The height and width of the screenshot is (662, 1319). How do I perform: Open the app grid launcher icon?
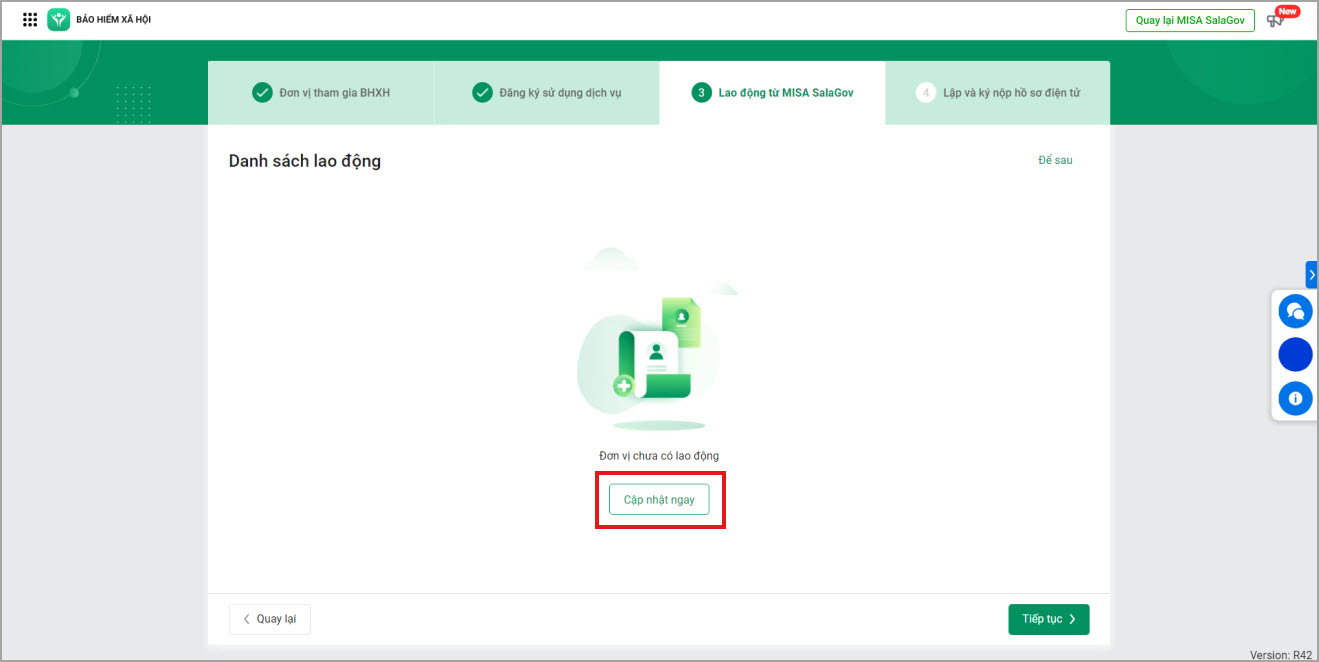(30, 20)
